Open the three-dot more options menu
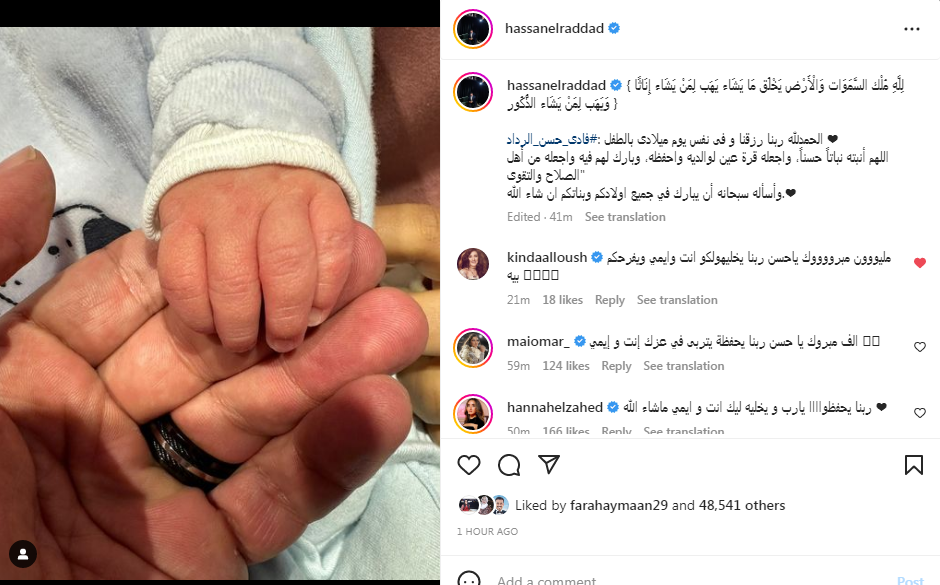This screenshot has height=585, width=940. (912, 29)
